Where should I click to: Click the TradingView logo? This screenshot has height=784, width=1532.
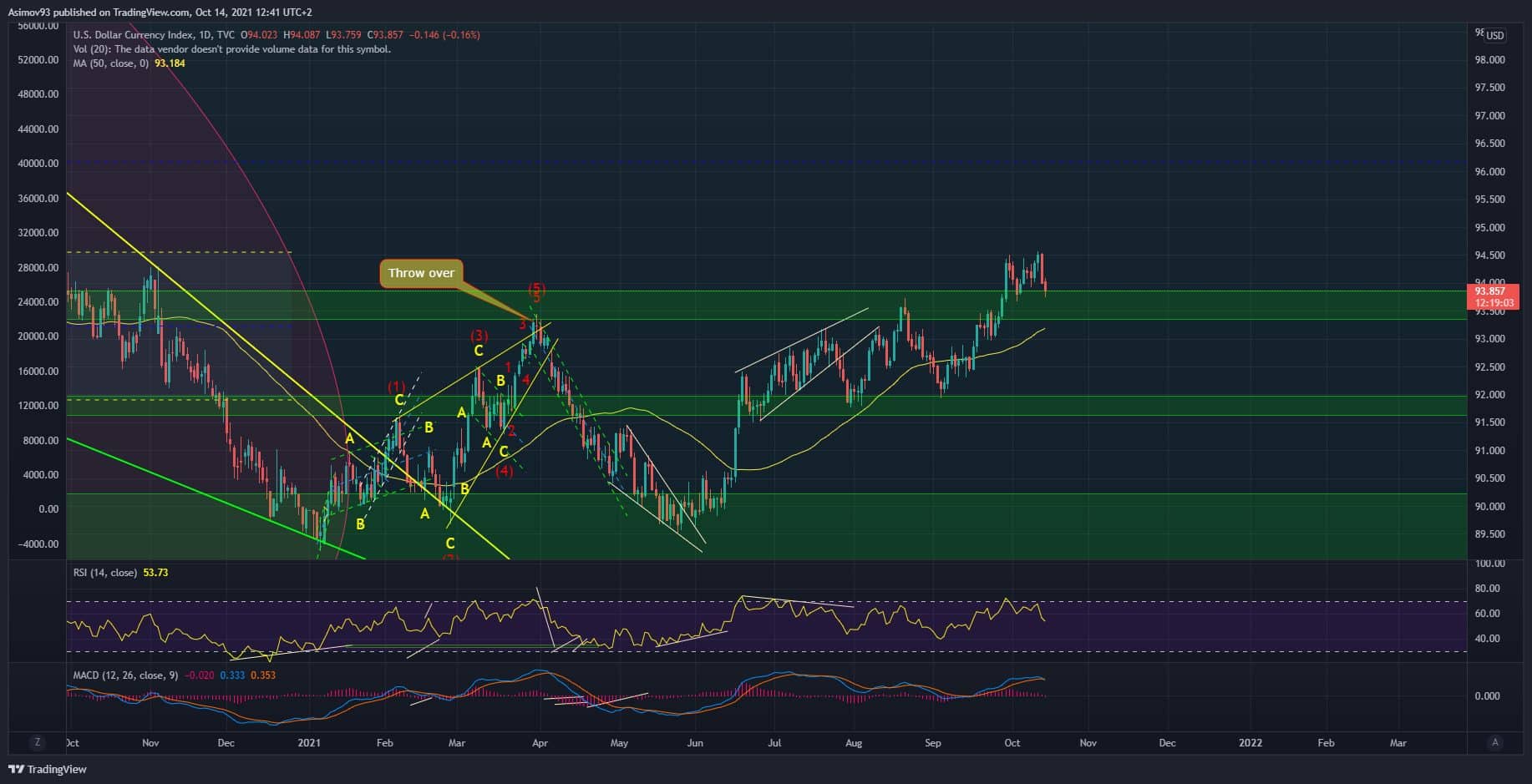coord(48,769)
